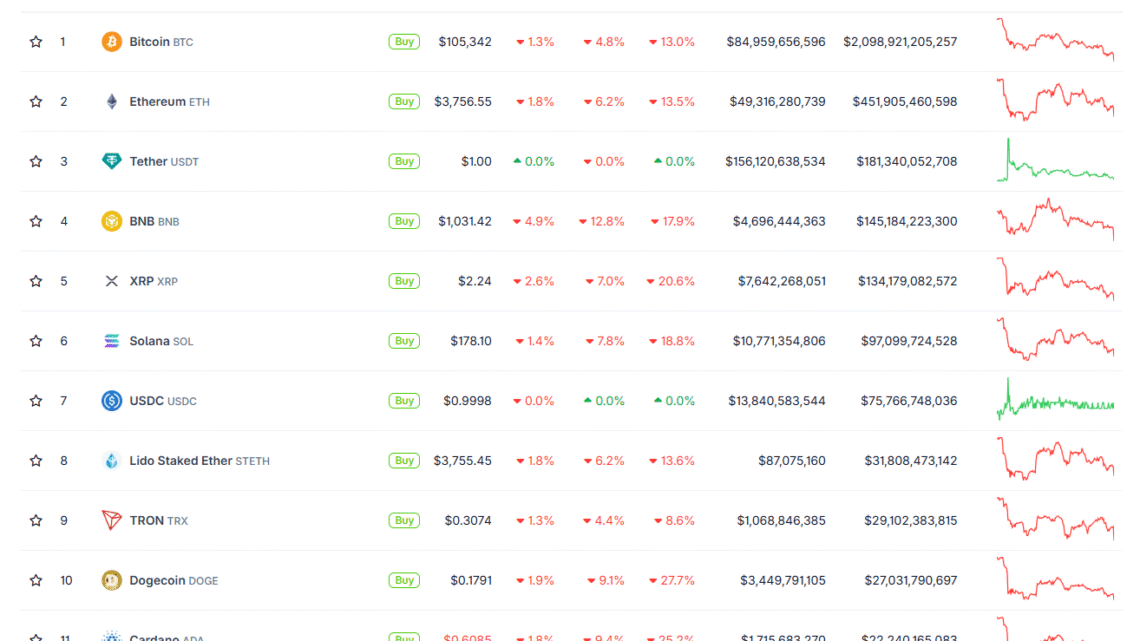Select the TRON TRX logo
The image size is (1140, 641).
(x=110, y=520)
